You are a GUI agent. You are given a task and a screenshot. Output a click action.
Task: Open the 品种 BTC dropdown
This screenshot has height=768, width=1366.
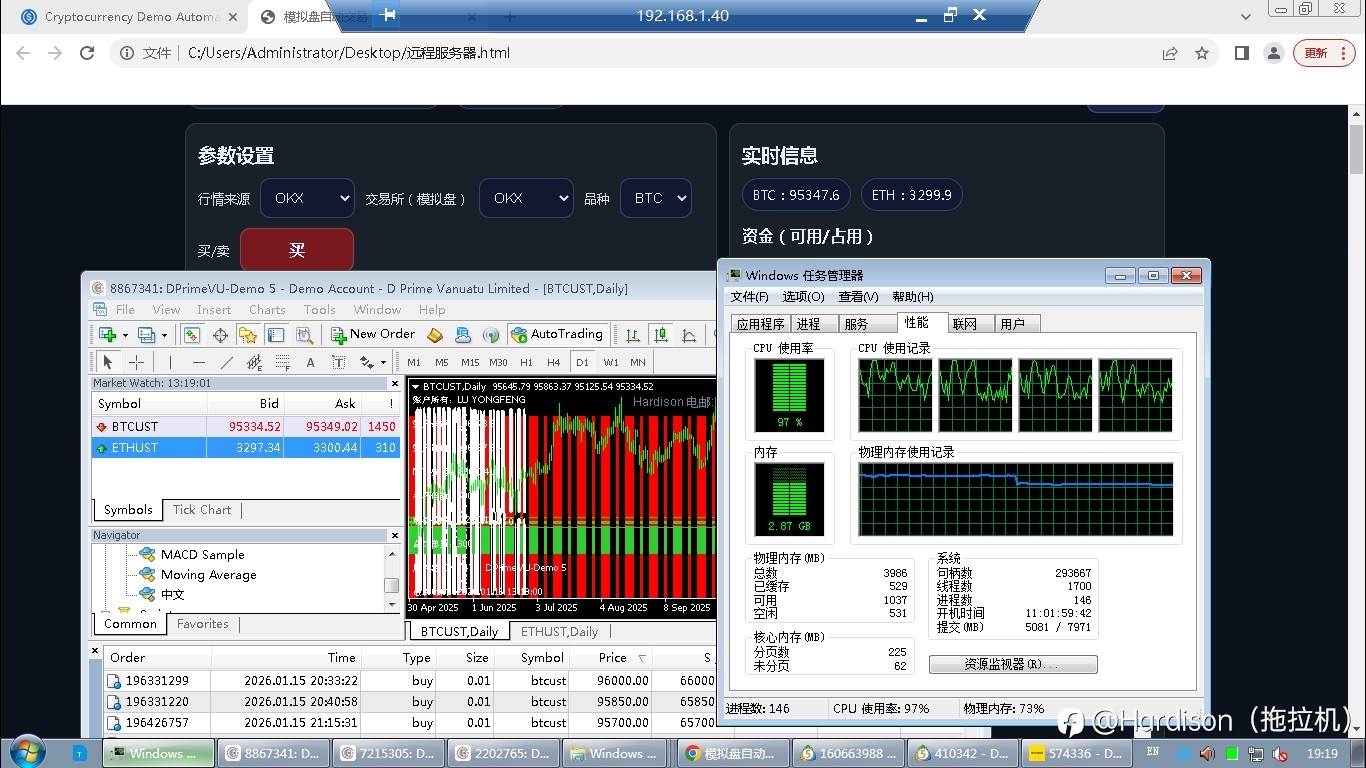[655, 198]
